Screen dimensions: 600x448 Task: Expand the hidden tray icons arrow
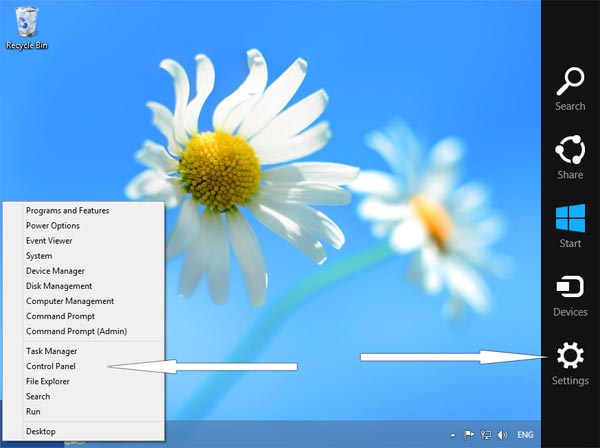(x=453, y=435)
